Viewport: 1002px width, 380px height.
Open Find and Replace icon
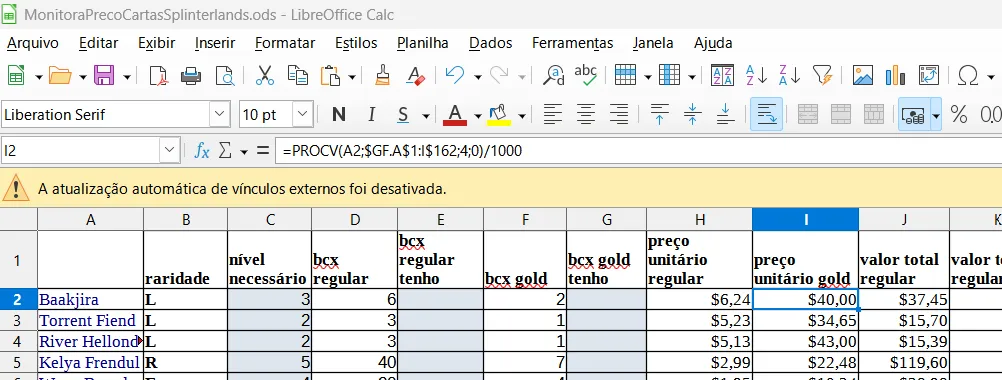pos(553,76)
